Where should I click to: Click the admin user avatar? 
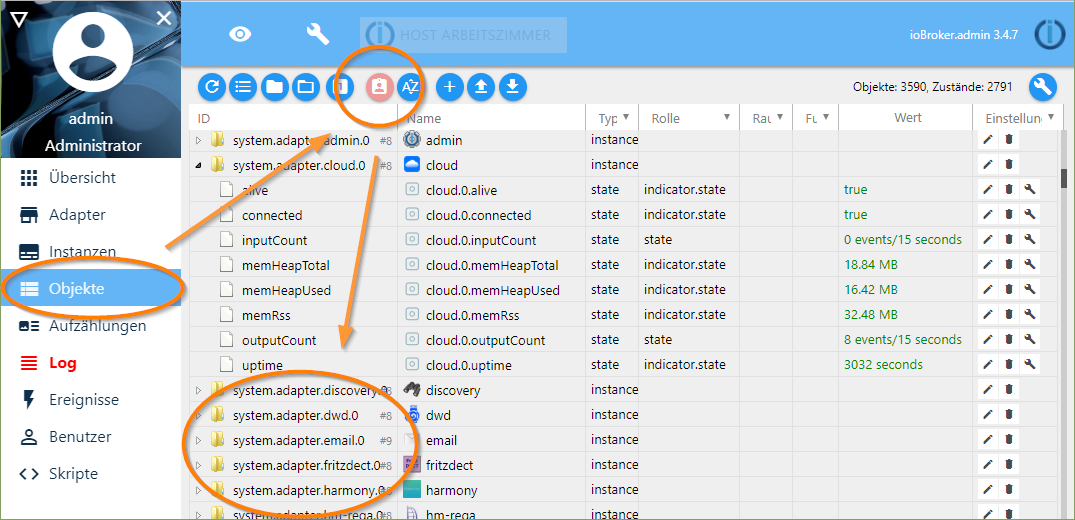click(93, 53)
